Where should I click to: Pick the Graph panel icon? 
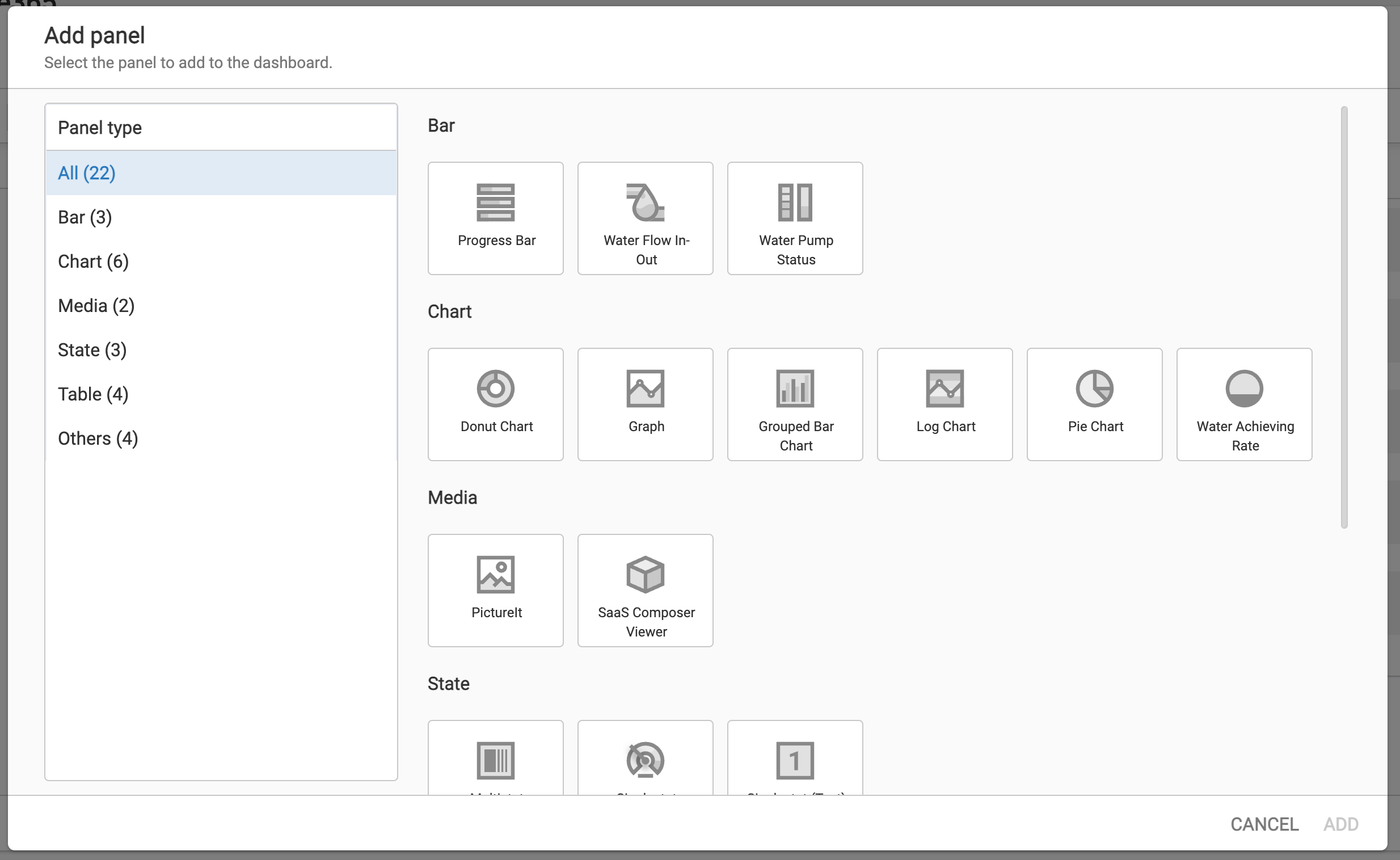[645, 404]
